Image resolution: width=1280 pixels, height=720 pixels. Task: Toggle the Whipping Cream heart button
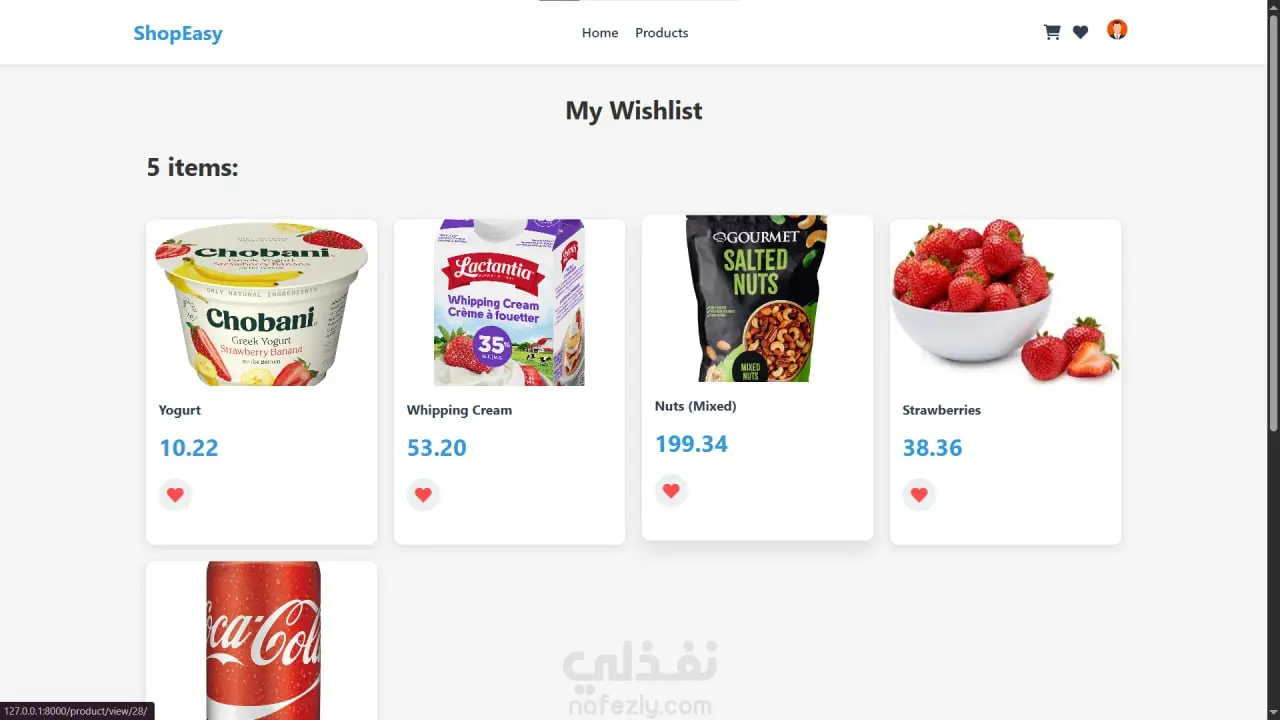423,494
